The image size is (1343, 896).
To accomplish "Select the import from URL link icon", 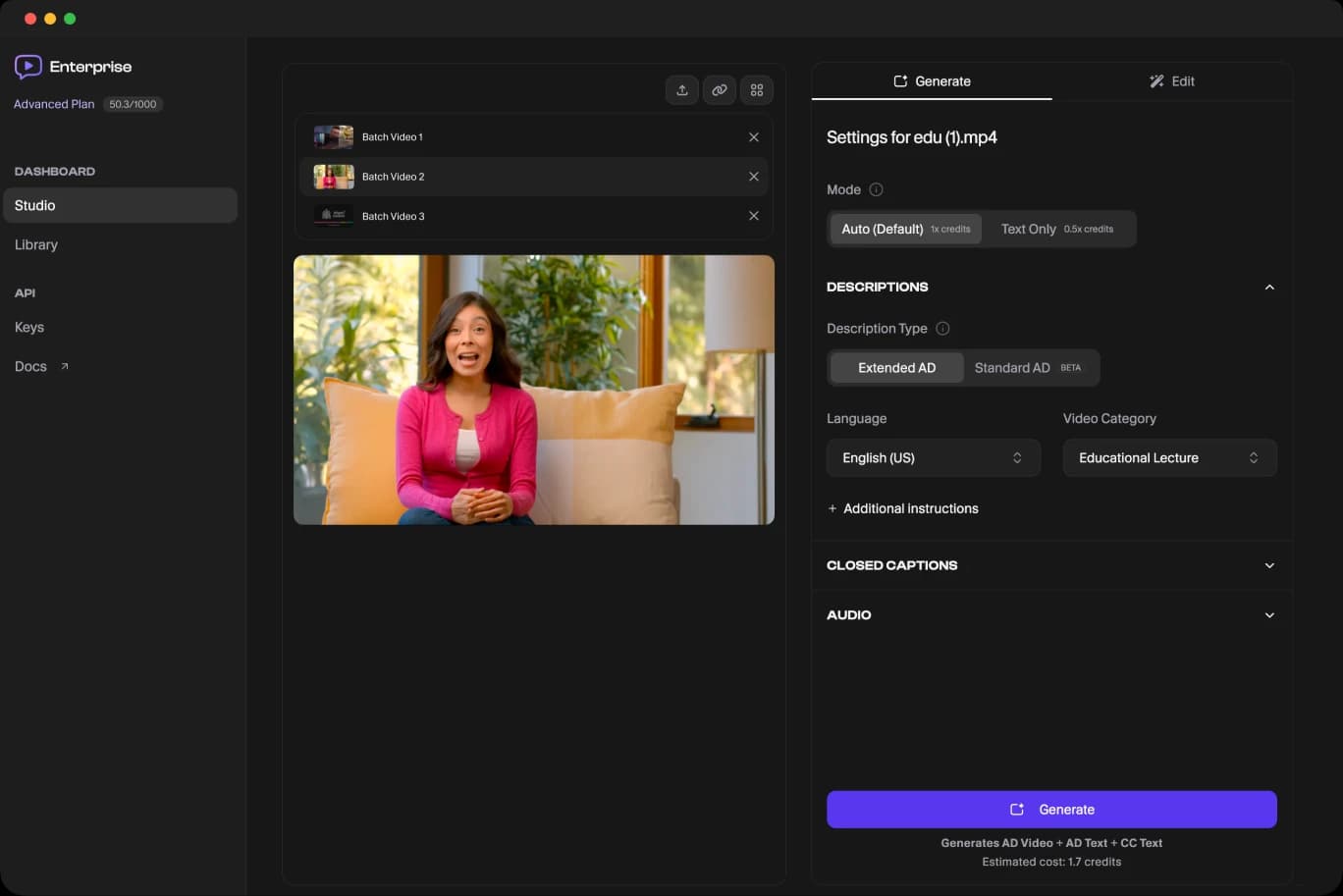I will 719,89.
